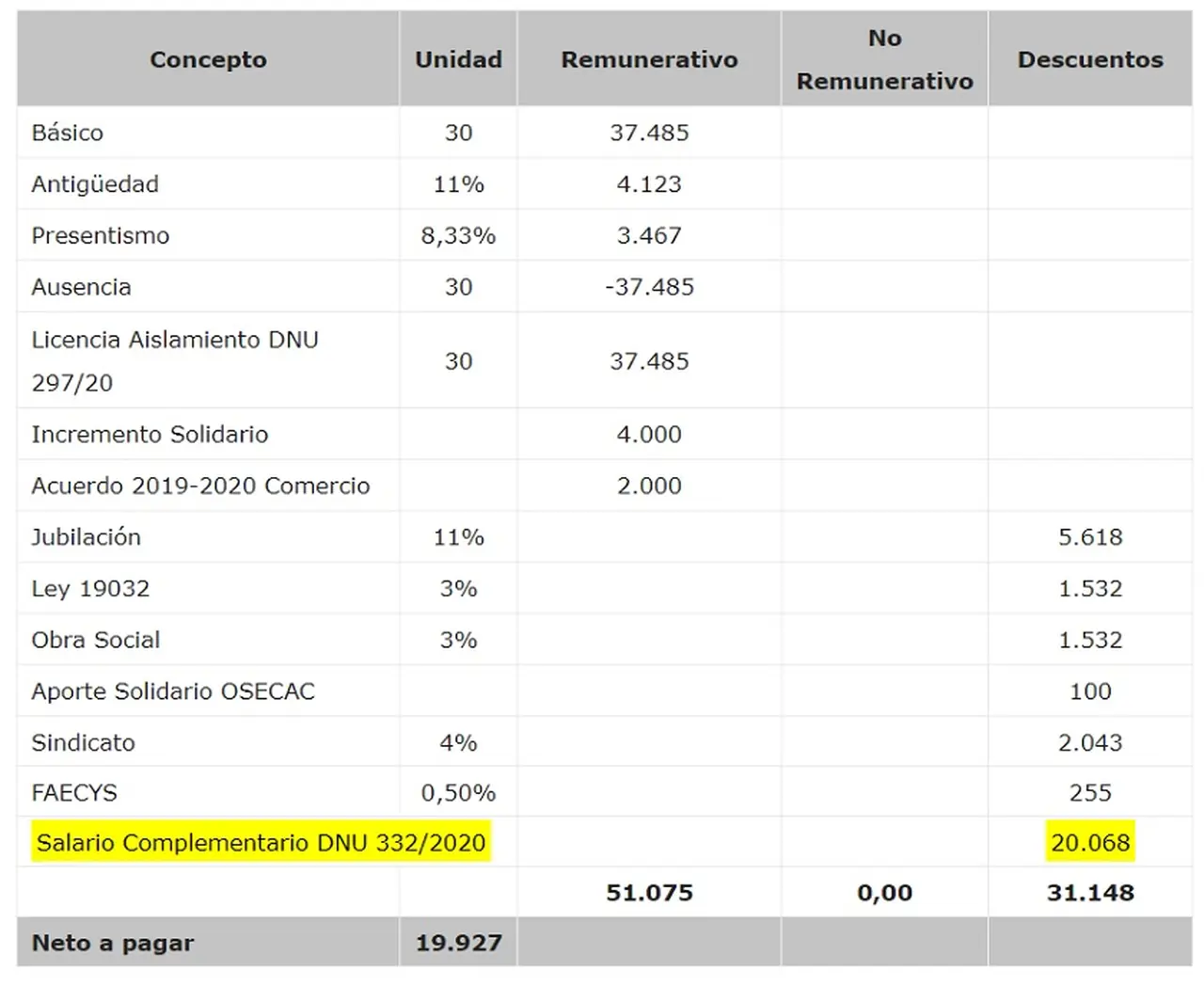This screenshot has width=1204, height=986.
Task: Click the Descuentos column header
Action: (x=1090, y=59)
